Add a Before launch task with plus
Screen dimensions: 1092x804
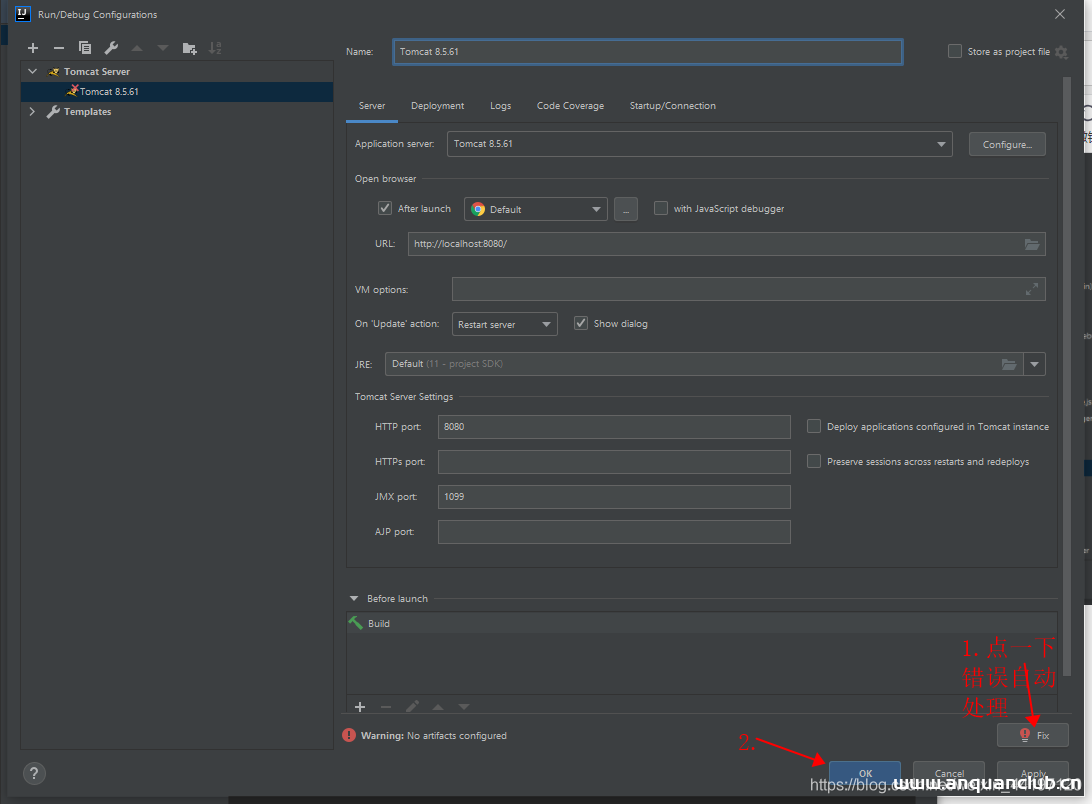click(x=360, y=707)
